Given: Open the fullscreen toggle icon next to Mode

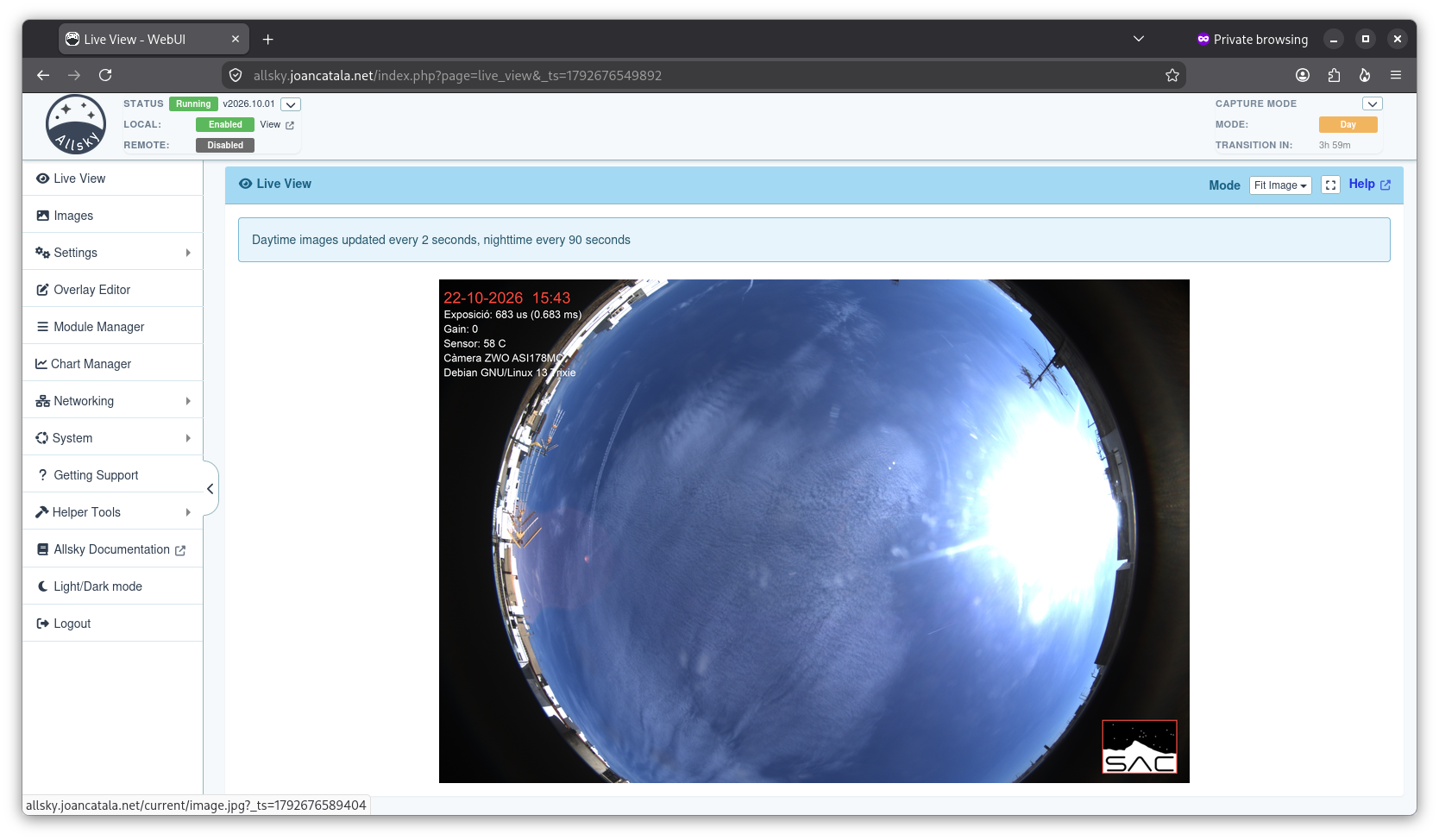Looking at the screenshot, I should 1330,185.
